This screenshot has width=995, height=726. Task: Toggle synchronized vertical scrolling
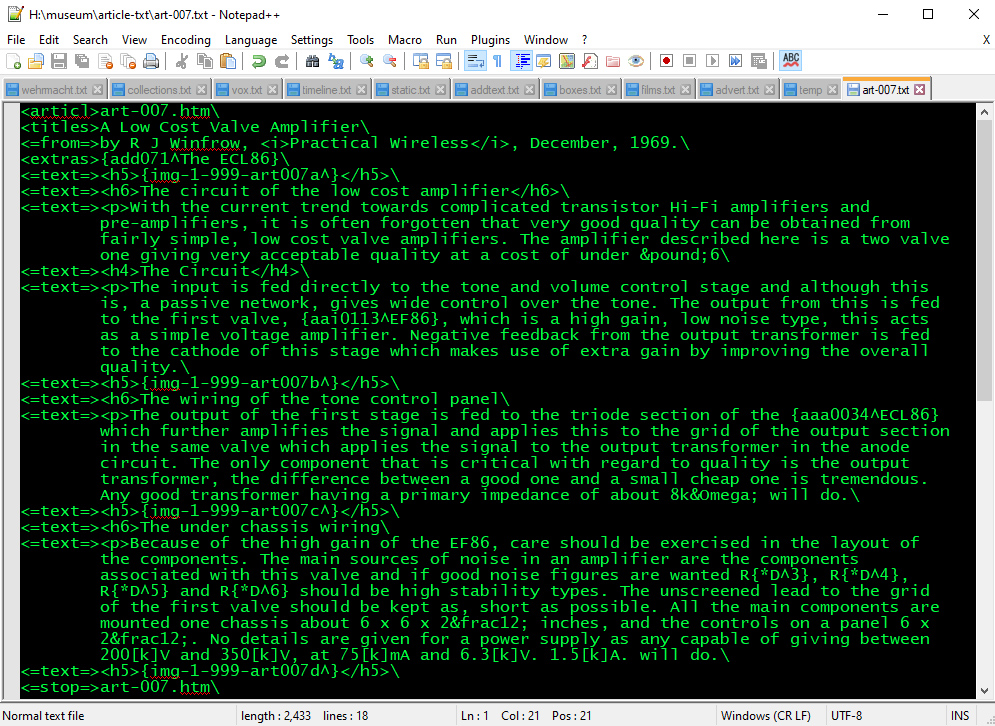[420, 61]
